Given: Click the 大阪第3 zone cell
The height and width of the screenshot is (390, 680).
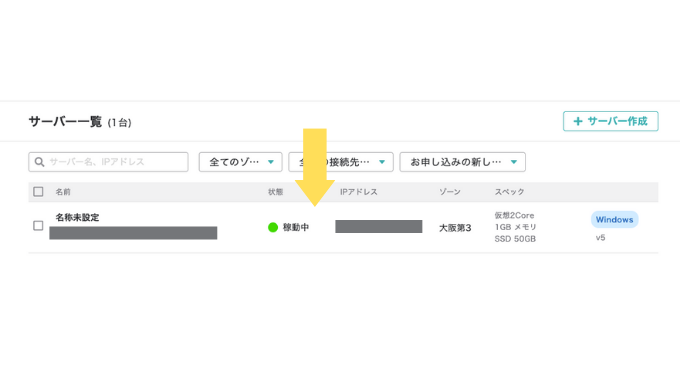Looking at the screenshot, I should (x=455, y=228).
